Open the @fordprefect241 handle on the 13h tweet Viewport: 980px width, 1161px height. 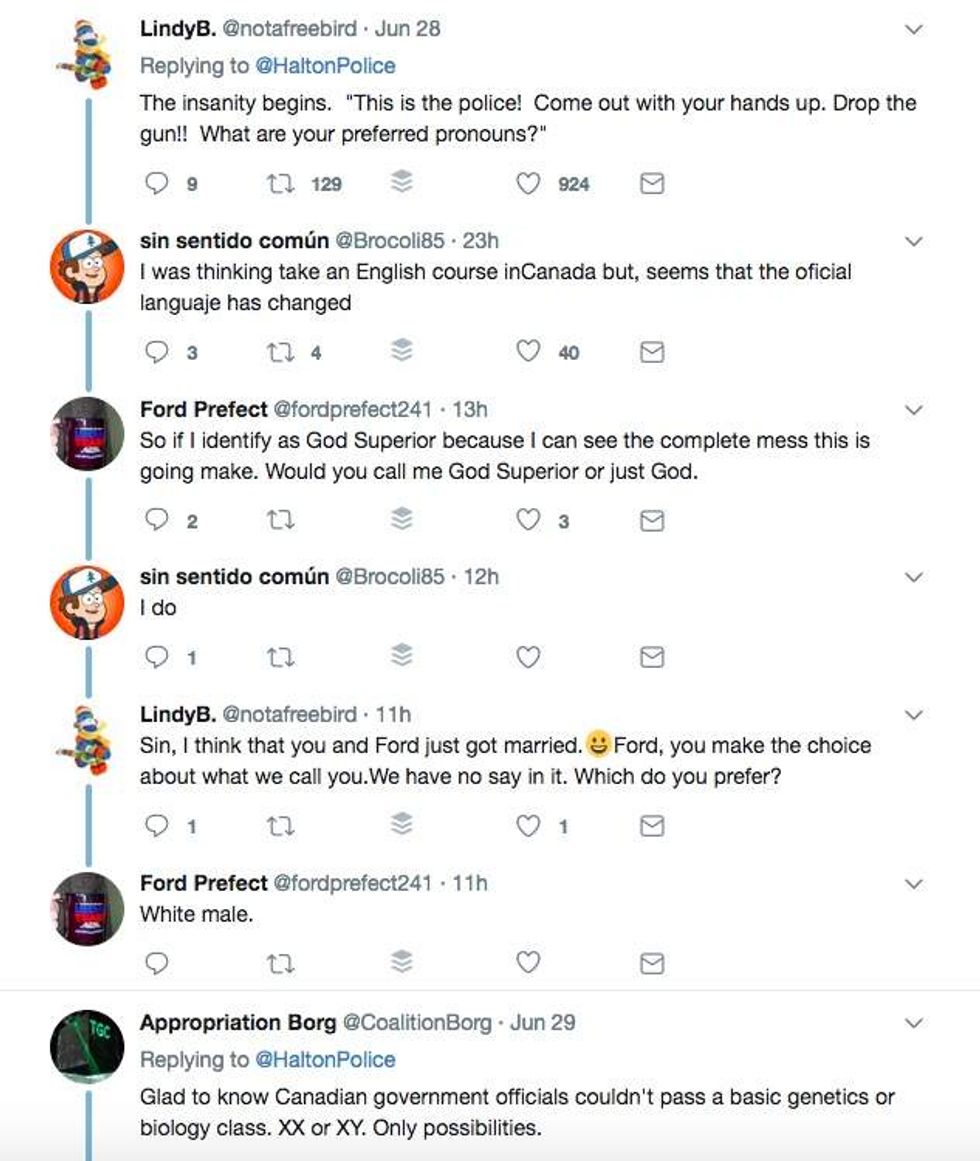[x=353, y=410]
